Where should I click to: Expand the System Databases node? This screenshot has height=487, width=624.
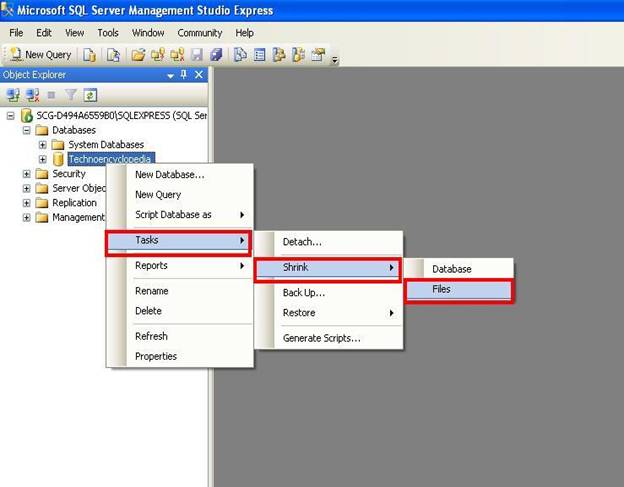43,145
